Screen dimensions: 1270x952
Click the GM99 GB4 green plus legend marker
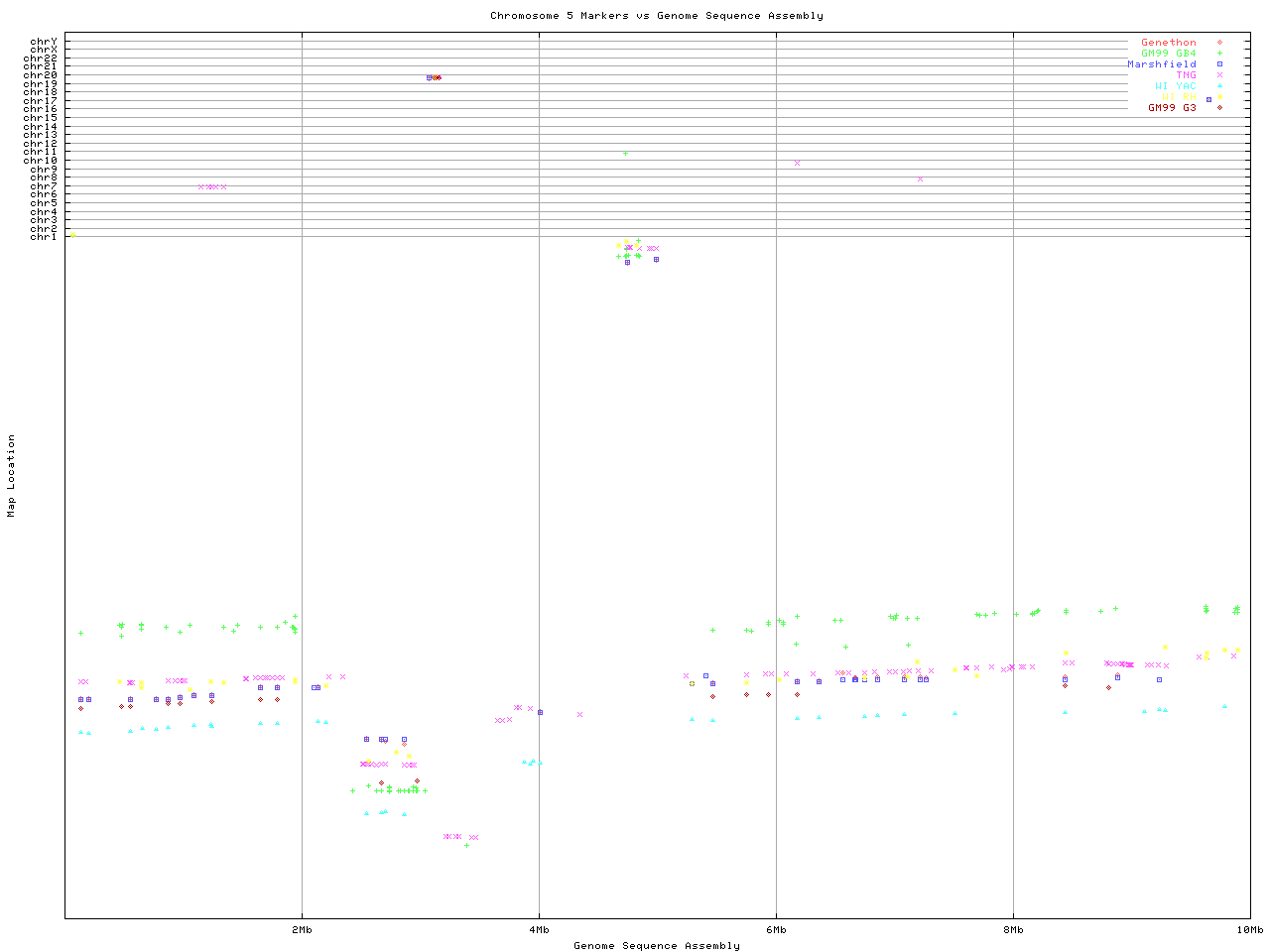coord(1219,54)
